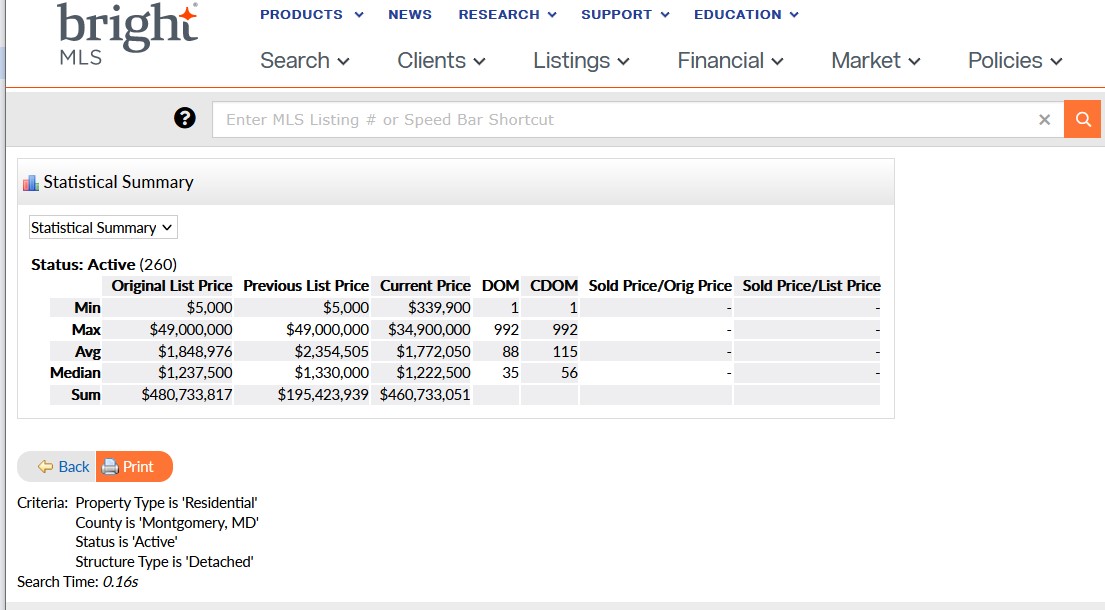Click the help question mark icon
The height and width of the screenshot is (610, 1105).
pos(184,119)
